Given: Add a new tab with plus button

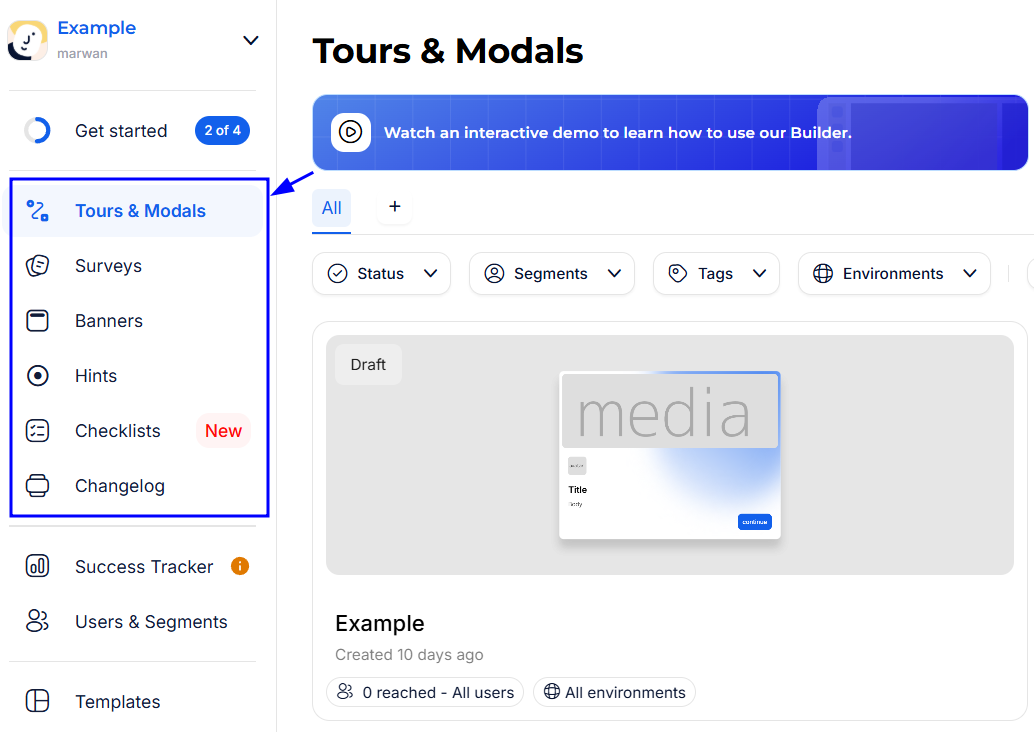Looking at the screenshot, I should coord(394,207).
